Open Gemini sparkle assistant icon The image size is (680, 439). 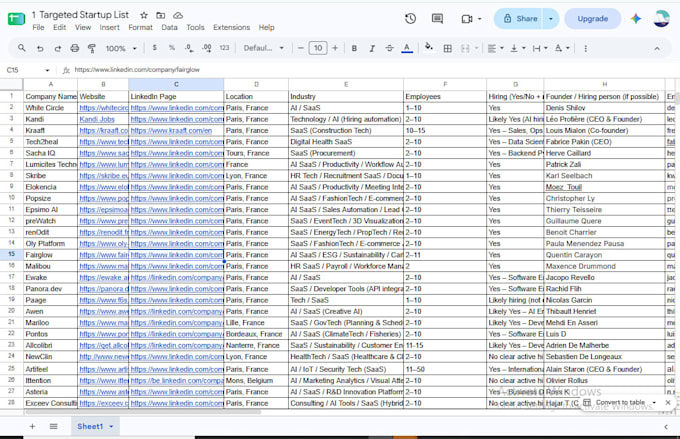pyautogui.click(x=636, y=19)
